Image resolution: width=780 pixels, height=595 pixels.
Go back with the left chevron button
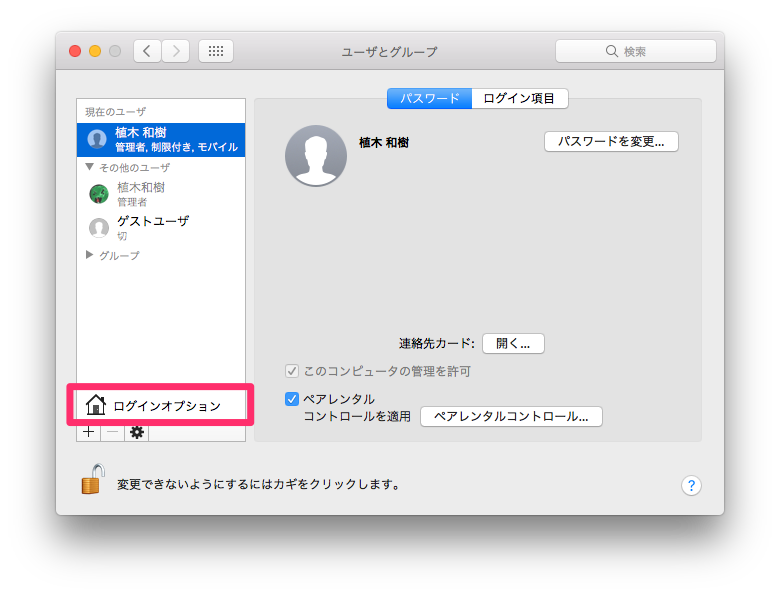pyautogui.click(x=147, y=51)
